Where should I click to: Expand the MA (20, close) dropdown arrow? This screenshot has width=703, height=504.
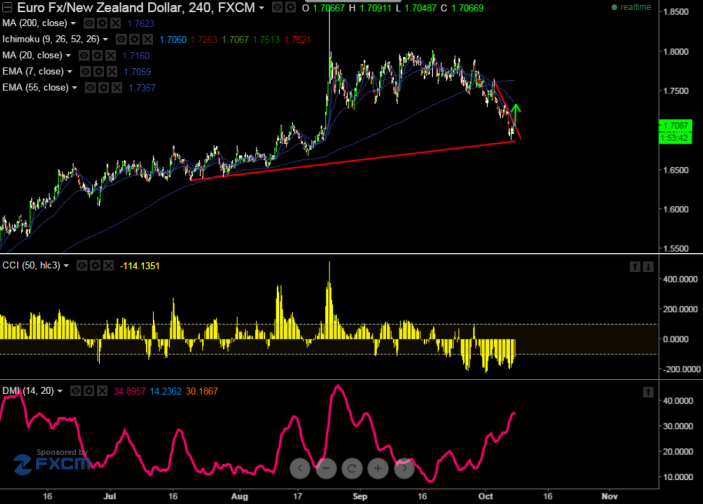pos(69,56)
